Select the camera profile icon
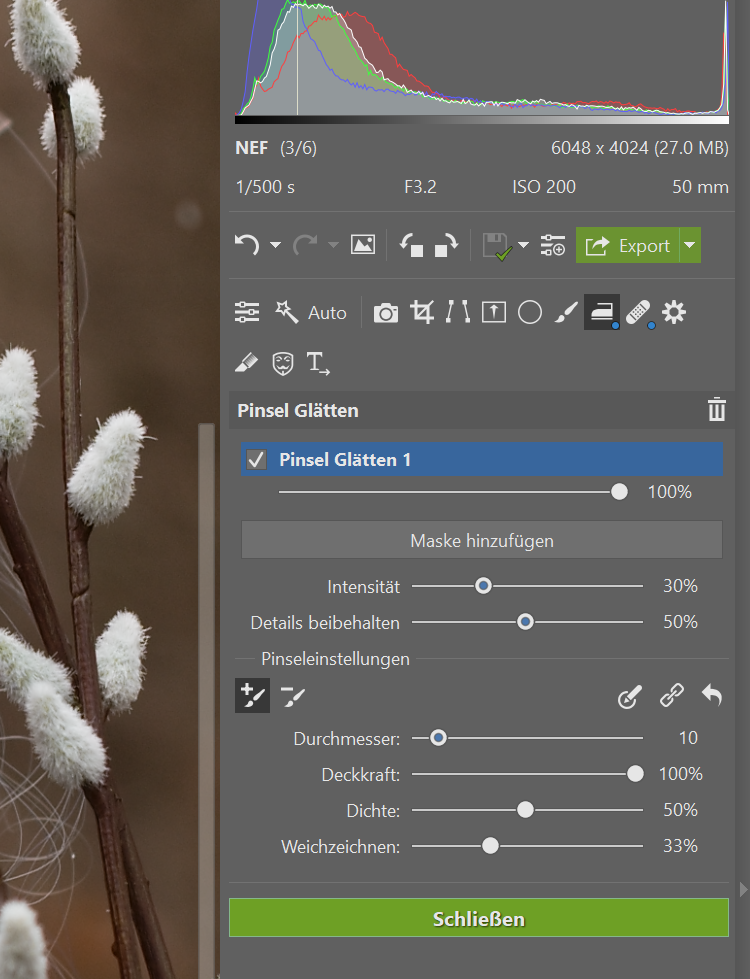The height and width of the screenshot is (979, 750). pos(385,313)
